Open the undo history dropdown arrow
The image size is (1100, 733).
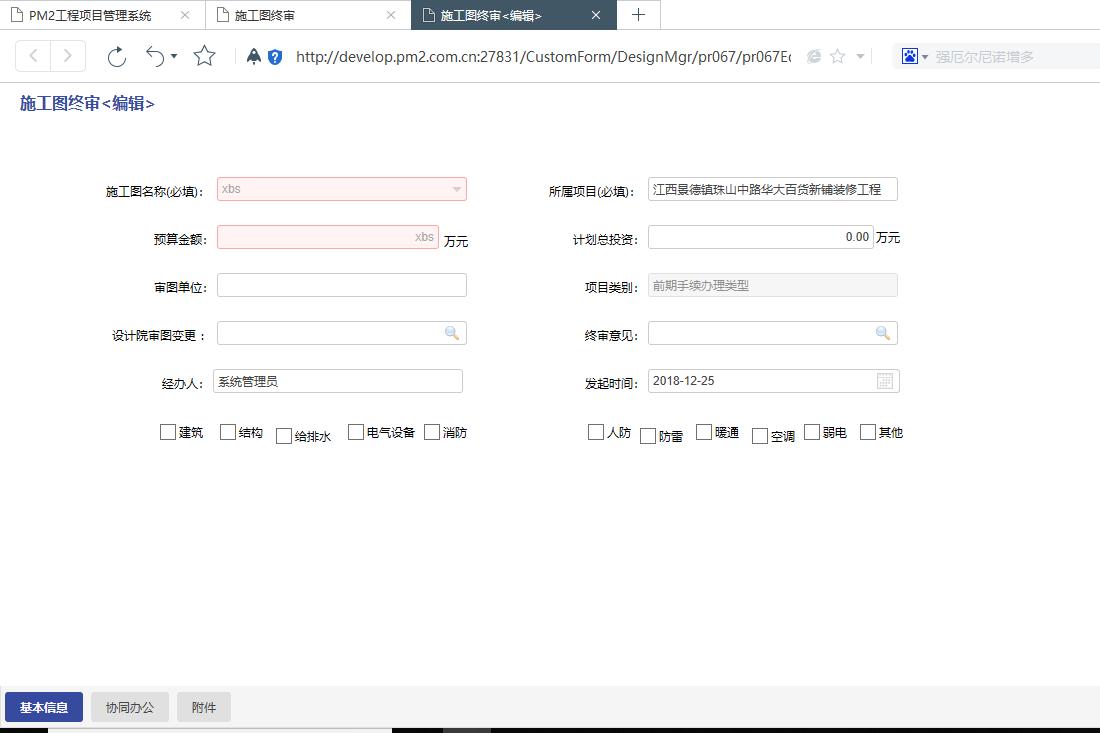[174, 57]
